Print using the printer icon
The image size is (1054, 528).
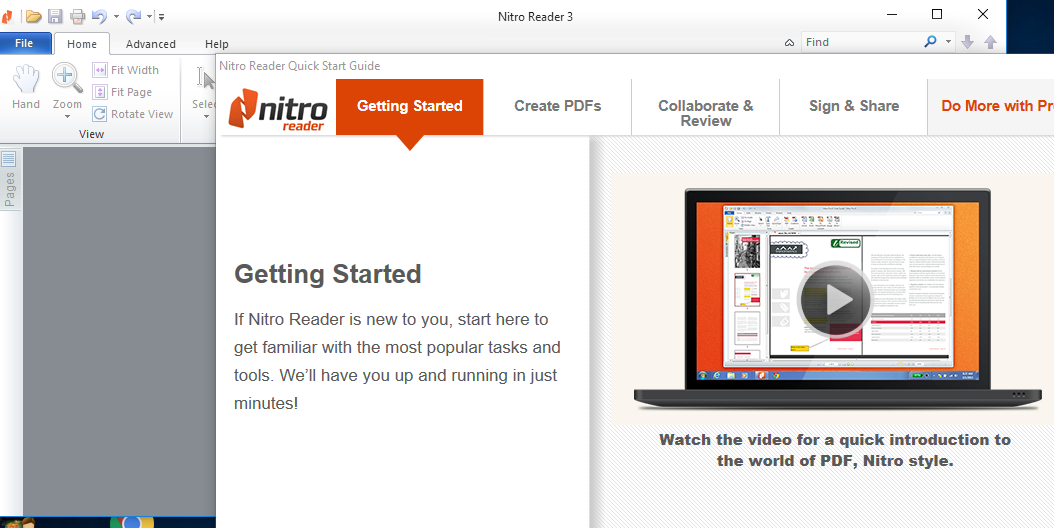77,16
